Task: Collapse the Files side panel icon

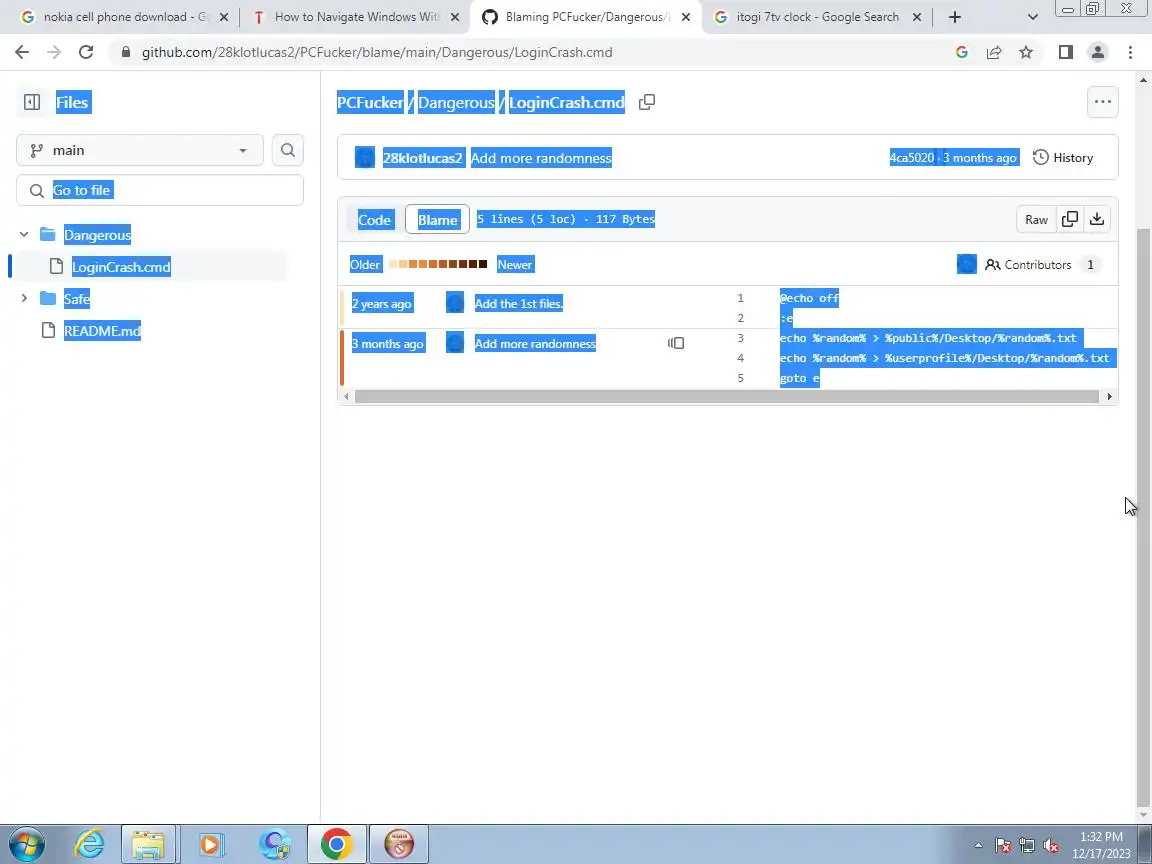Action: pyautogui.click(x=32, y=102)
